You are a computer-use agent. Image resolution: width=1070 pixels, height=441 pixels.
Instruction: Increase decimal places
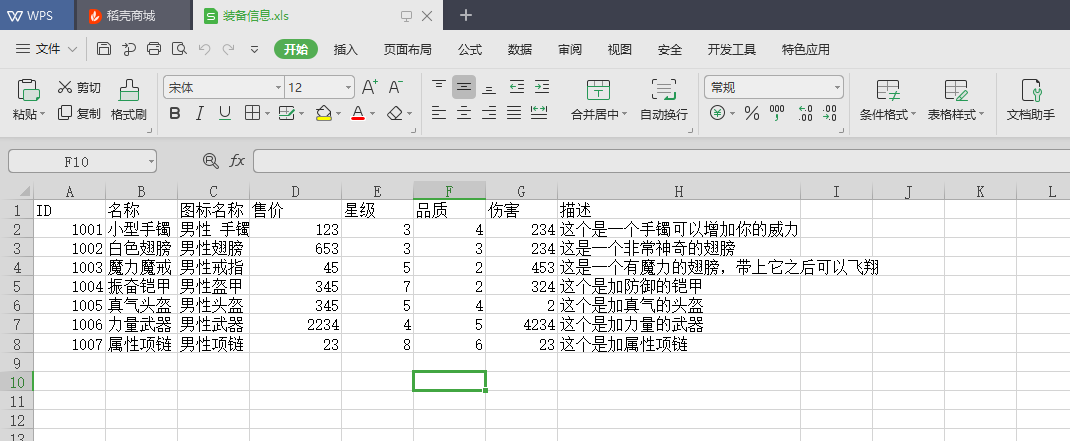[x=805, y=113]
